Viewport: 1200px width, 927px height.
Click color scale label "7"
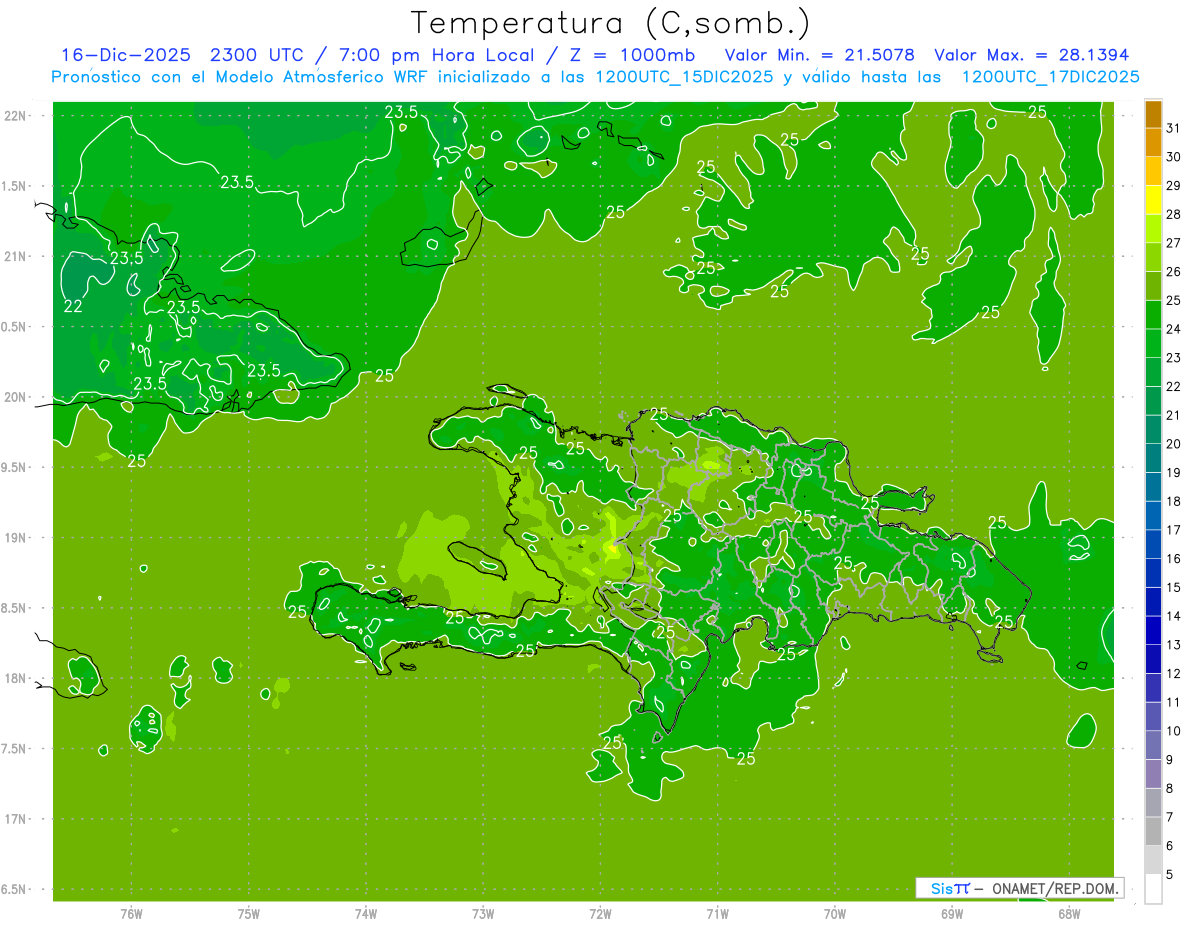point(1170,817)
